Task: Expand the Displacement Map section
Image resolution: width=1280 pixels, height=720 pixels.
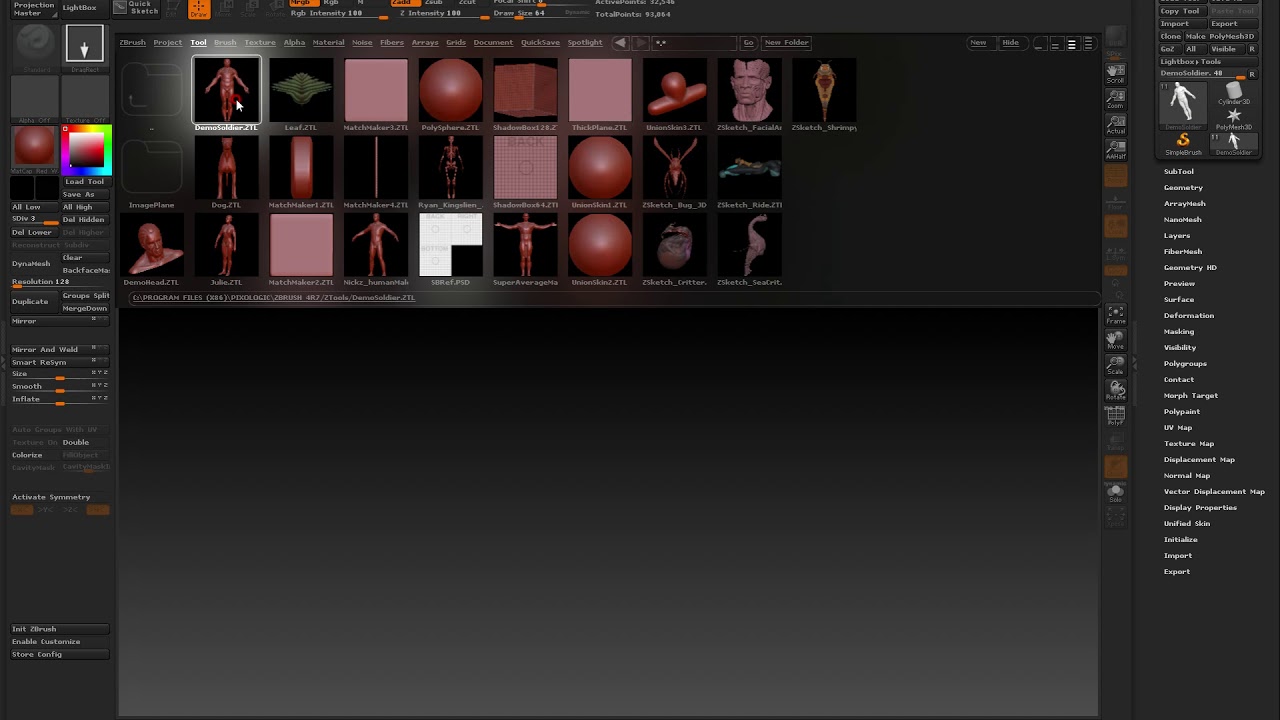Action: click(x=1199, y=459)
